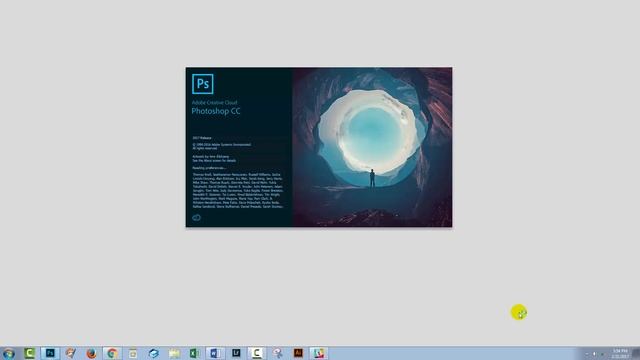
Task: Click the splash screen cave artwork
Action: [x=372, y=147]
